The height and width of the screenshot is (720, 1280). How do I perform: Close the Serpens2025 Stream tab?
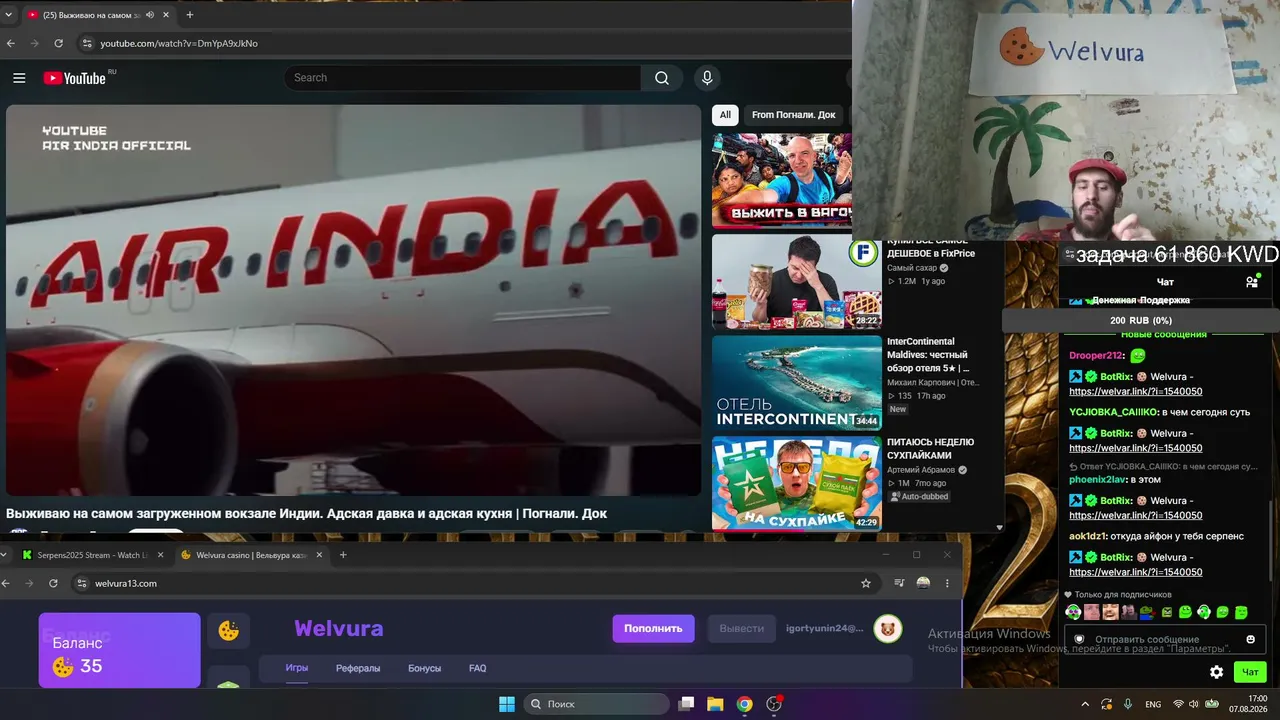(x=160, y=555)
